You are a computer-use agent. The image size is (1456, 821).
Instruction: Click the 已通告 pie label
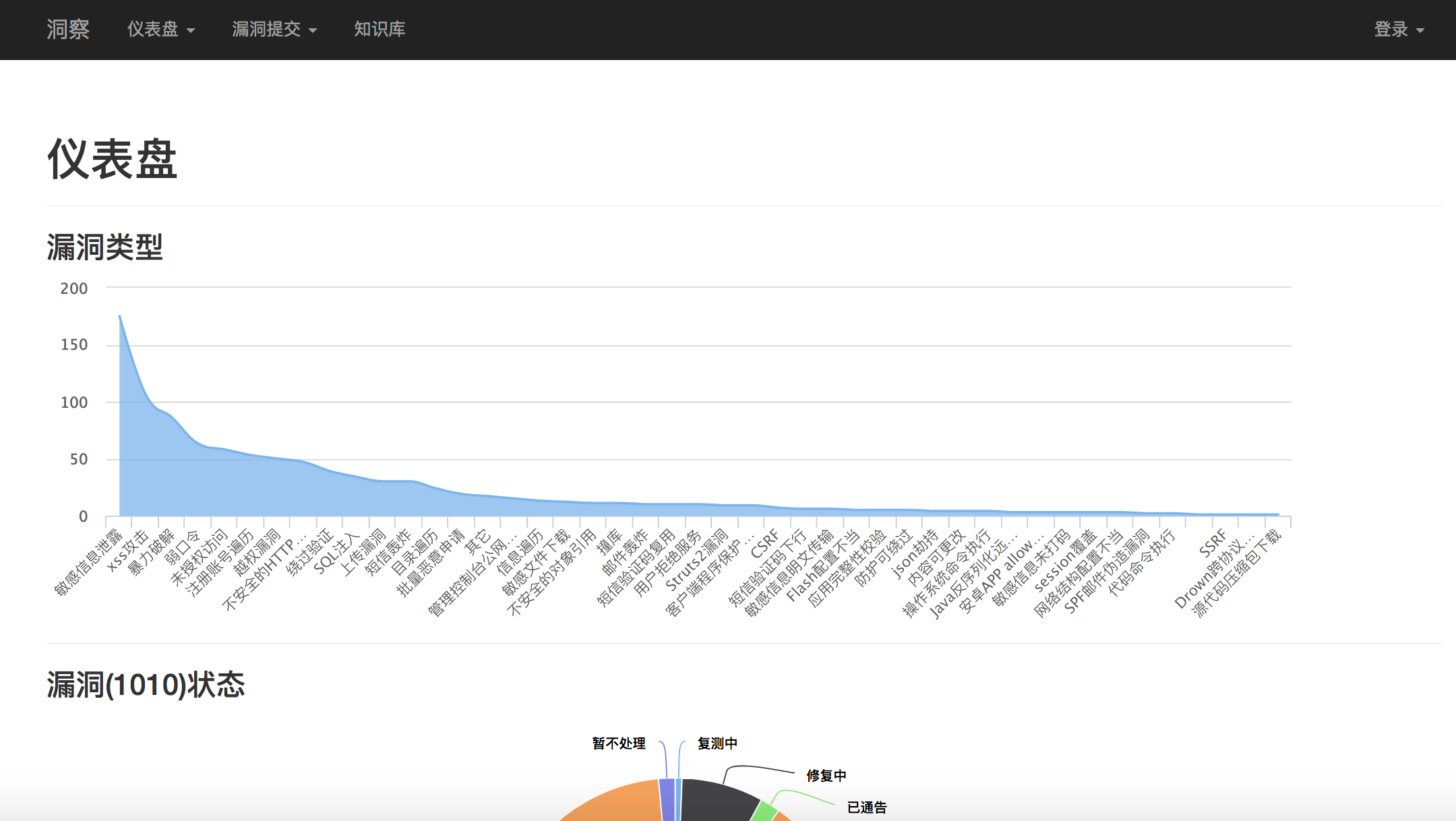click(866, 808)
